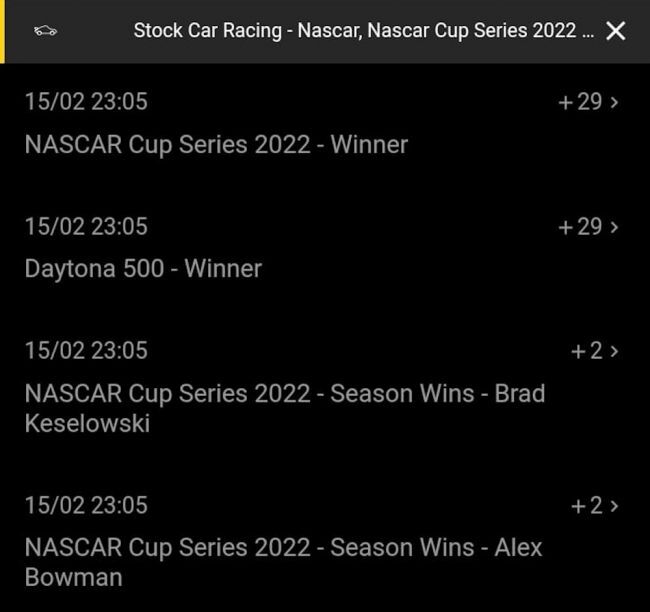Expand chevron for Alex Bowman Season Wins
Viewport: 650px width, 612px height.
point(614,506)
